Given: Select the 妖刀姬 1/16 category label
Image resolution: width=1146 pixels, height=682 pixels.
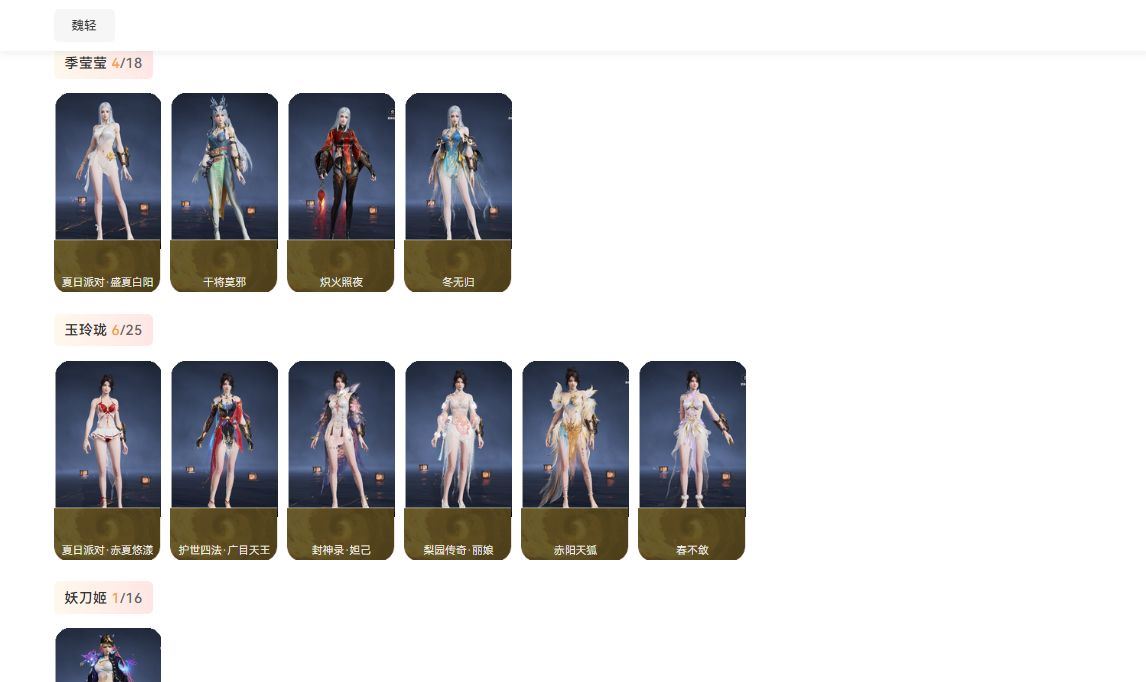Looking at the screenshot, I should (x=103, y=597).
